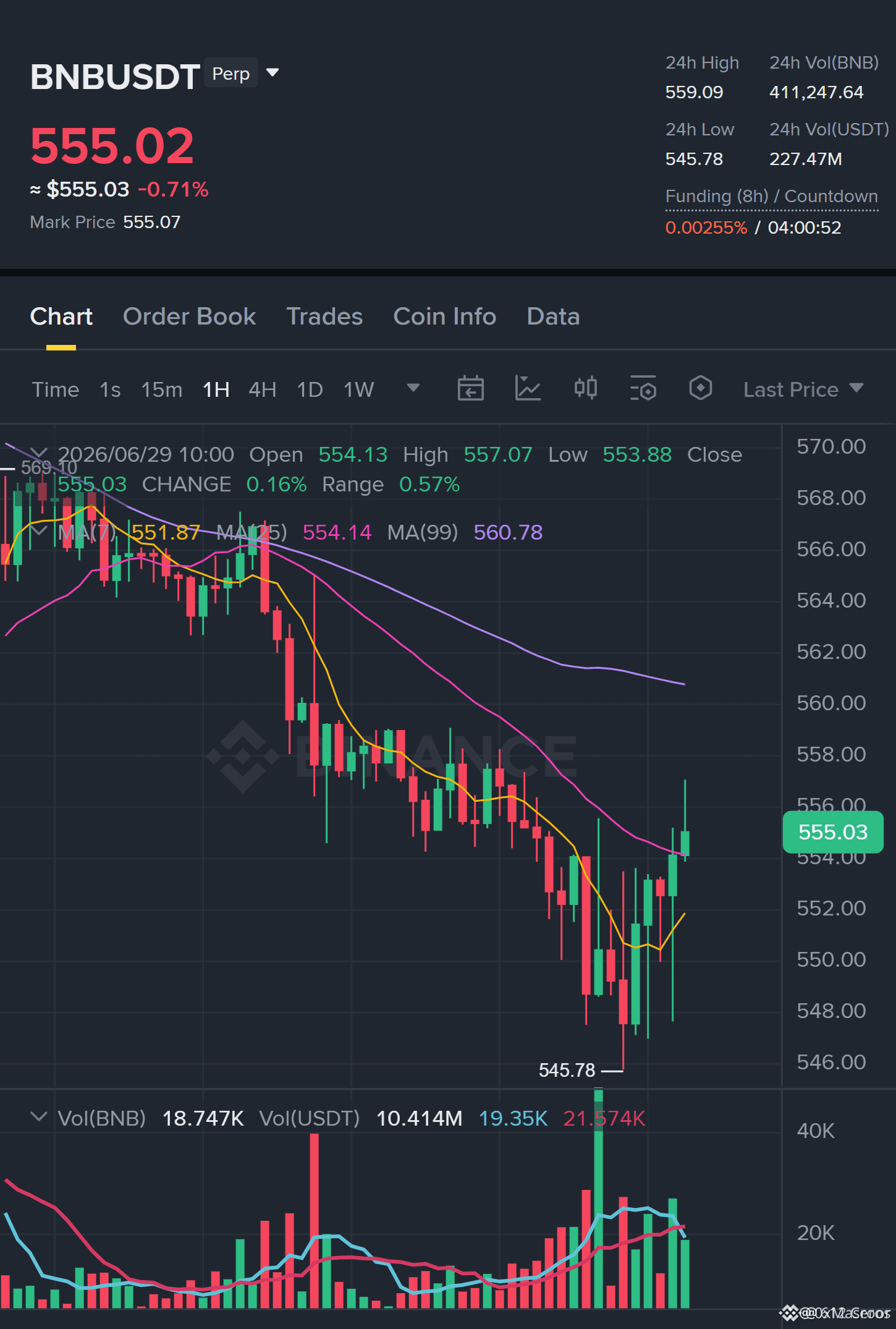
Task: Open the go-to-date calendar icon
Action: [470, 388]
